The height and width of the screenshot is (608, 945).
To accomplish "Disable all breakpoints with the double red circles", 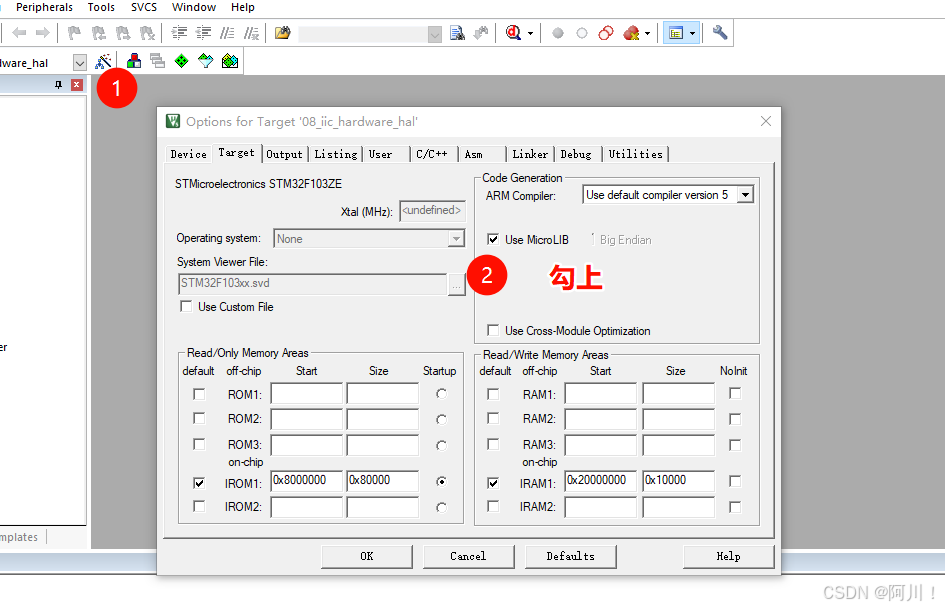I will pyautogui.click(x=606, y=33).
